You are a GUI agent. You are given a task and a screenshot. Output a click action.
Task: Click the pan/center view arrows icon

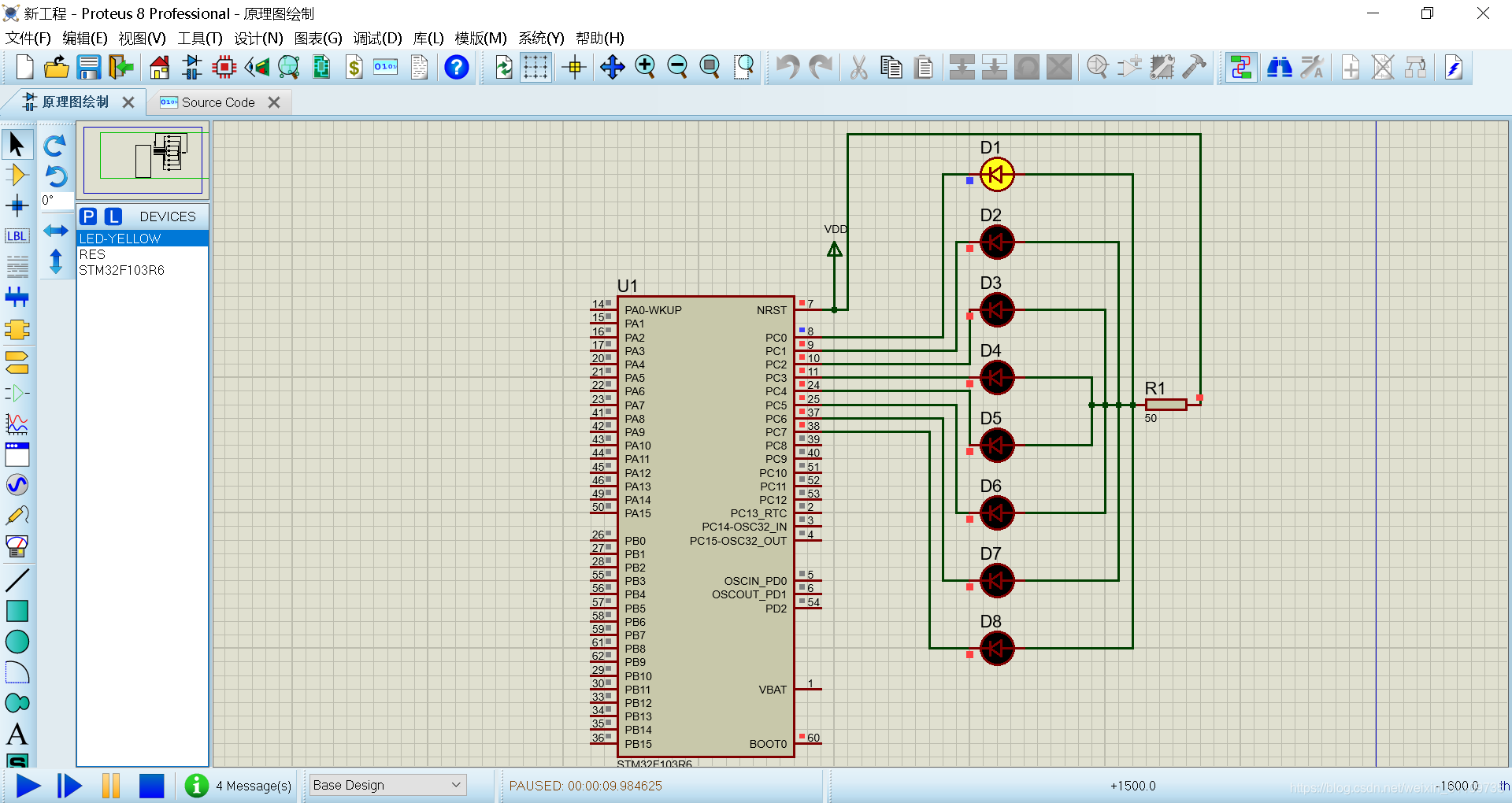pos(612,68)
